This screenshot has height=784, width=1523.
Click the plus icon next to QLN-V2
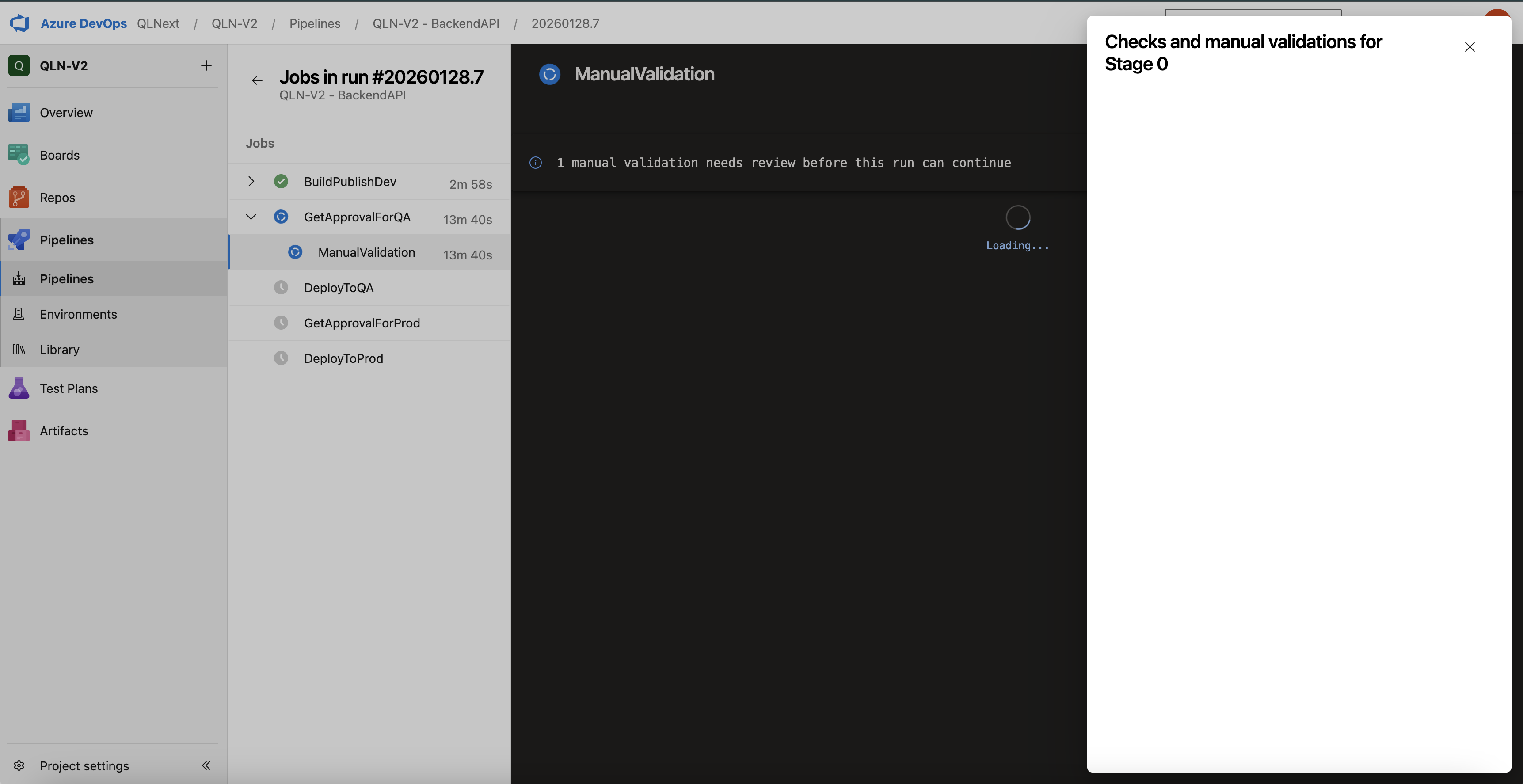point(206,66)
